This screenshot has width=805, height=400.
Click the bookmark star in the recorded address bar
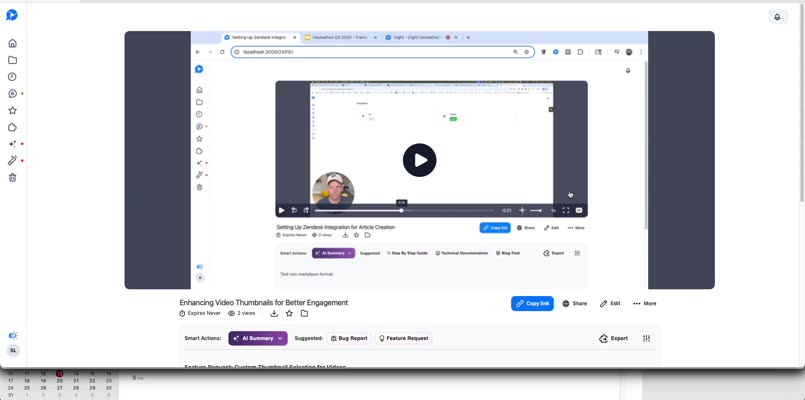pyautogui.click(x=526, y=52)
